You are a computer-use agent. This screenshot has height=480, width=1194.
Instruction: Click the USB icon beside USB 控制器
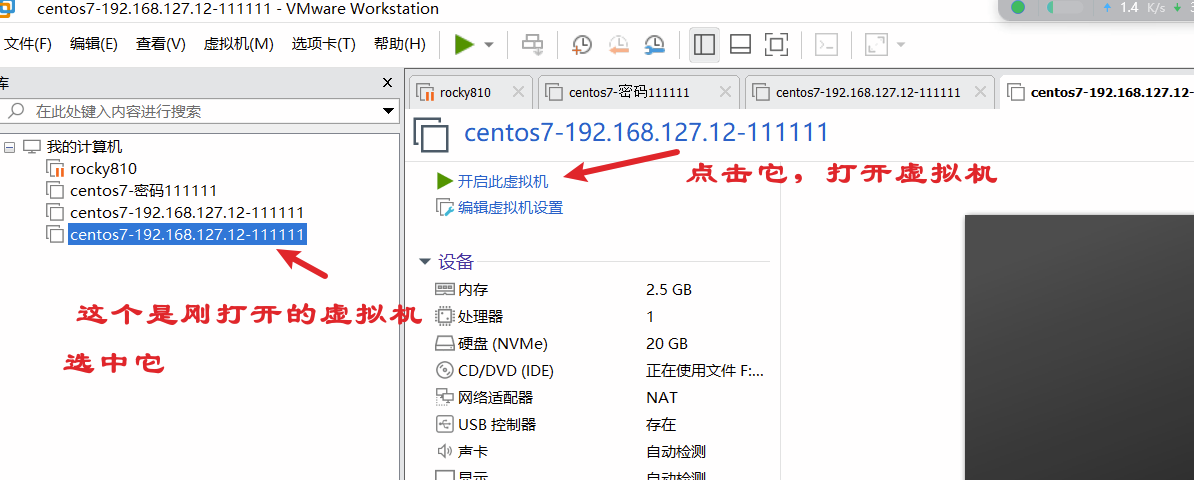pyautogui.click(x=444, y=424)
